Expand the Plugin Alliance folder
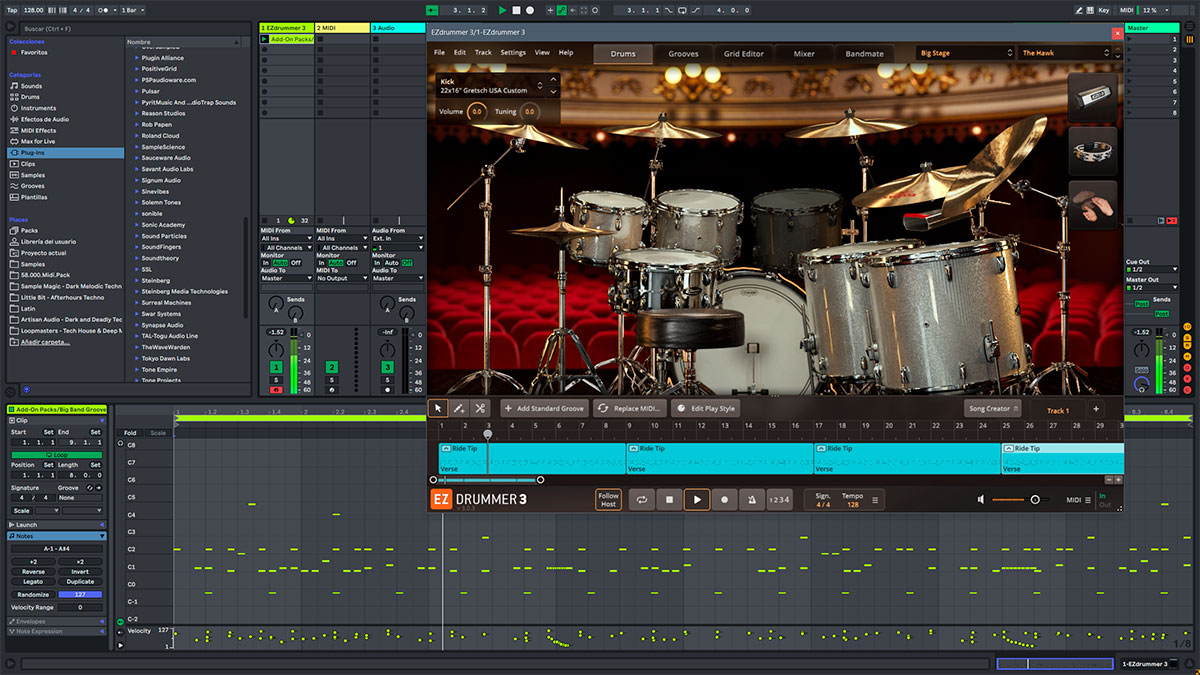The width and height of the screenshot is (1200, 675). pyautogui.click(x=137, y=58)
